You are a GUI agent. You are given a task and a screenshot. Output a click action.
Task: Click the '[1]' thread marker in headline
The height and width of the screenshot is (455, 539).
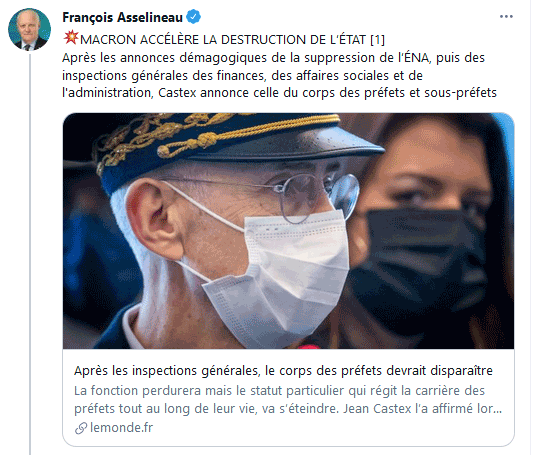(377, 40)
